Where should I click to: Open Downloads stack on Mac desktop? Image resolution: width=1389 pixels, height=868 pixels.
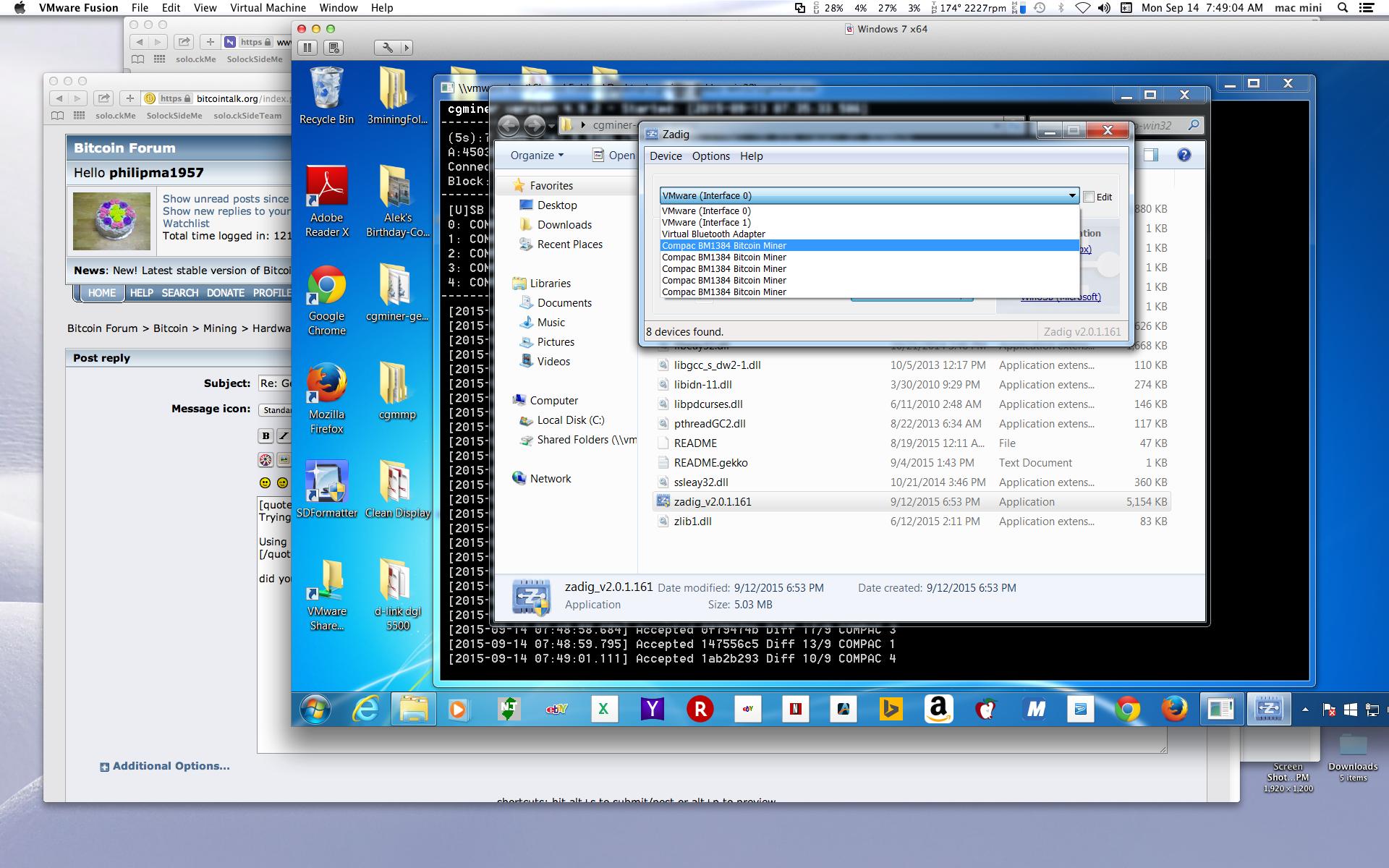pyautogui.click(x=1353, y=756)
